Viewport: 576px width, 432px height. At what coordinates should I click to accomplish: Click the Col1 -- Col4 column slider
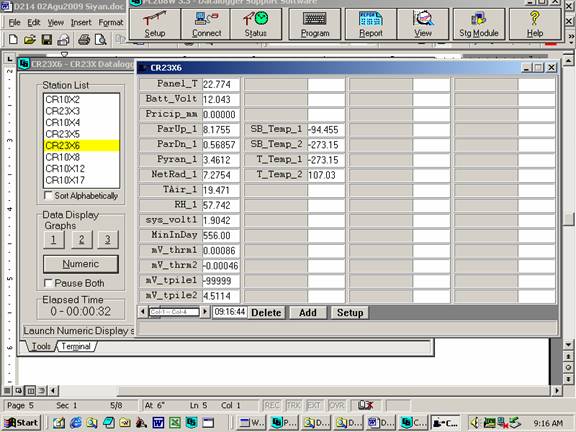pos(174,312)
